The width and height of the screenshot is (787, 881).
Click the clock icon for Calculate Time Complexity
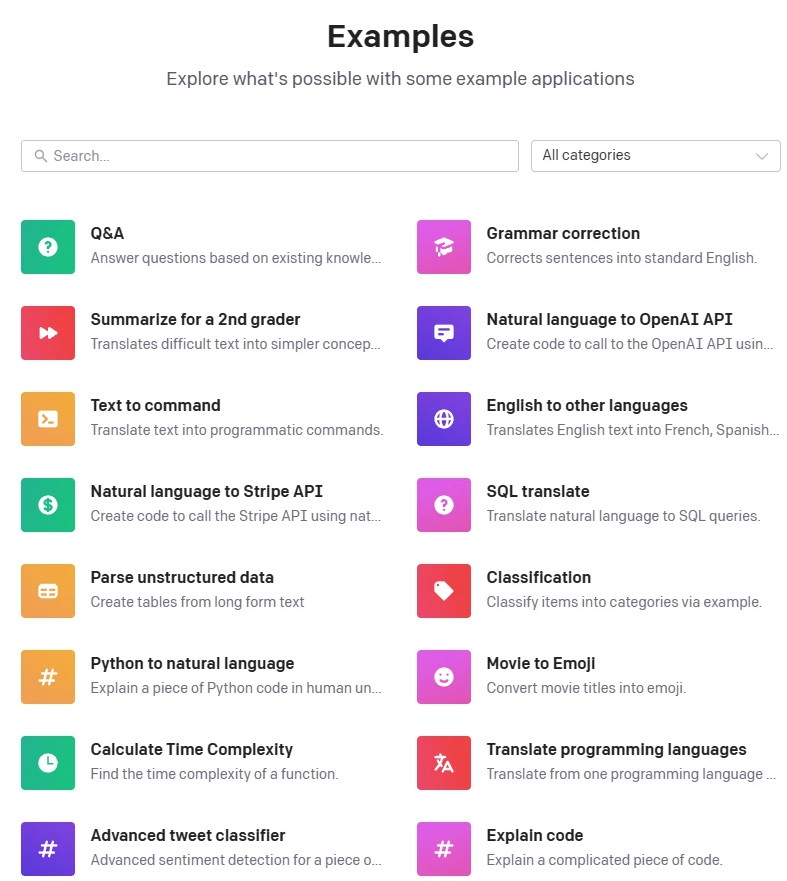click(48, 763)
